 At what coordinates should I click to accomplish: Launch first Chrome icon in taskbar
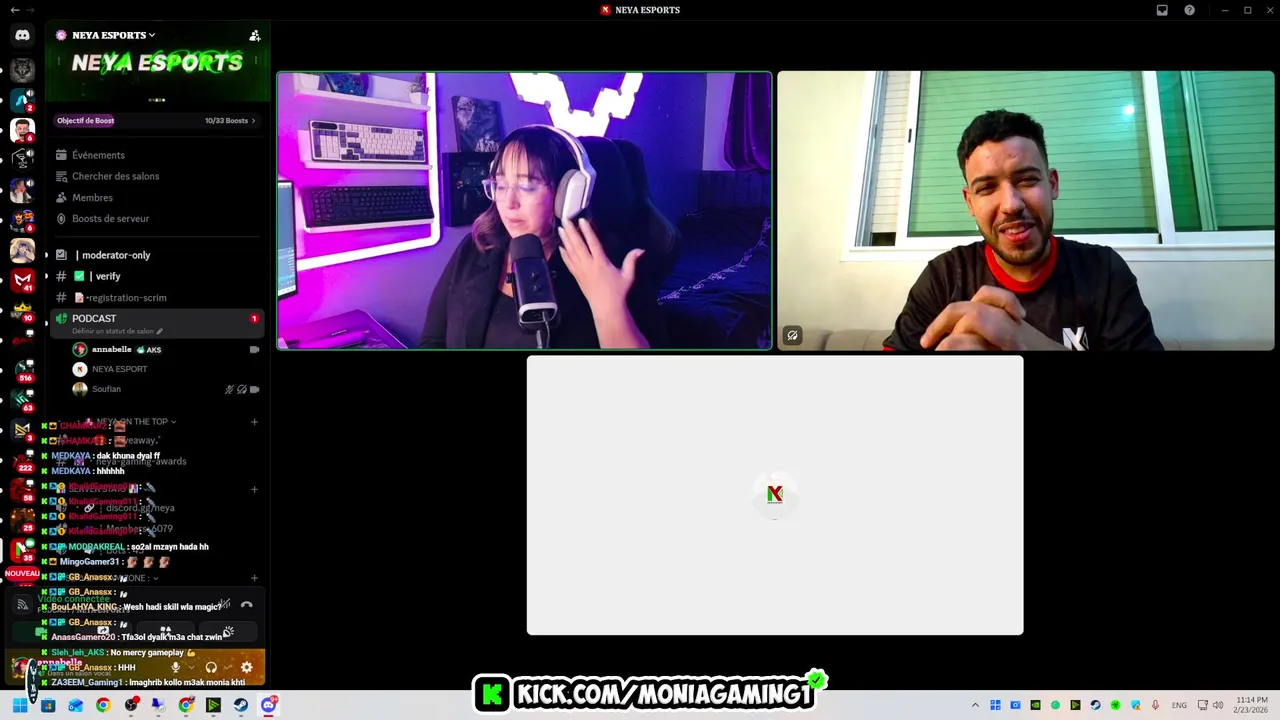pyautogui.click(x=103, y=705)
